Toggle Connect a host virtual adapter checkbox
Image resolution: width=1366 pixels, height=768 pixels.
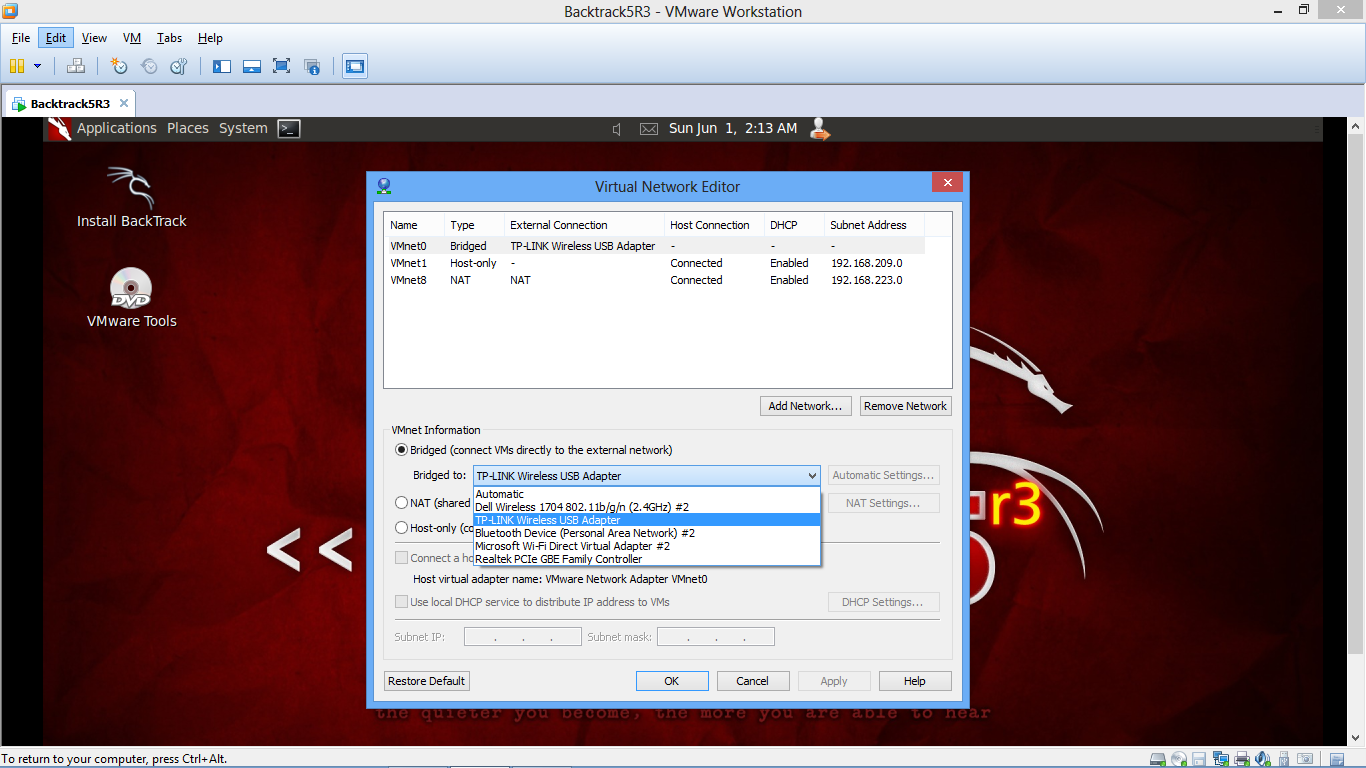click(x=402, y=558)
